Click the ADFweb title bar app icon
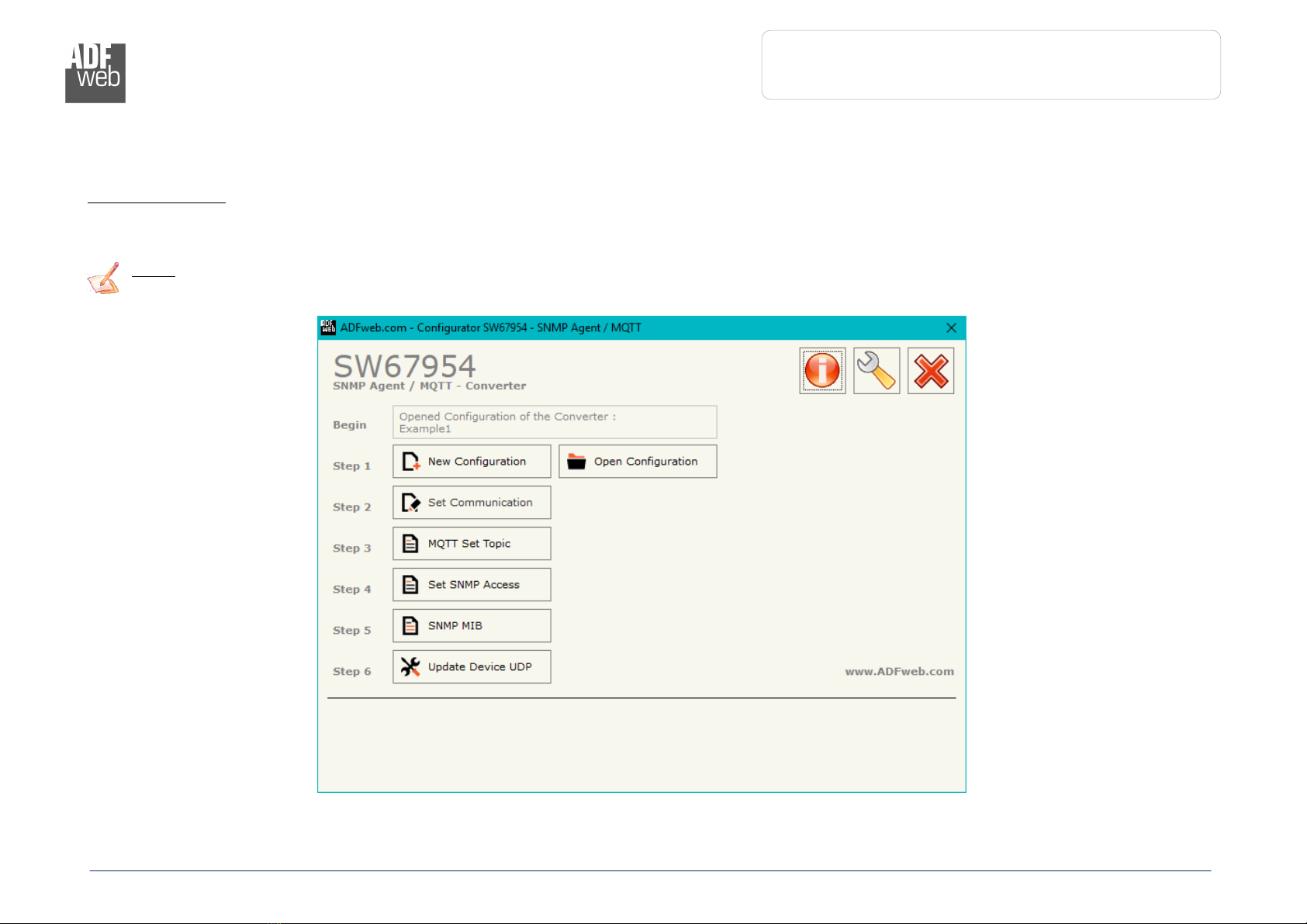This screenshot has width=1307, height=924. [328, 327]
